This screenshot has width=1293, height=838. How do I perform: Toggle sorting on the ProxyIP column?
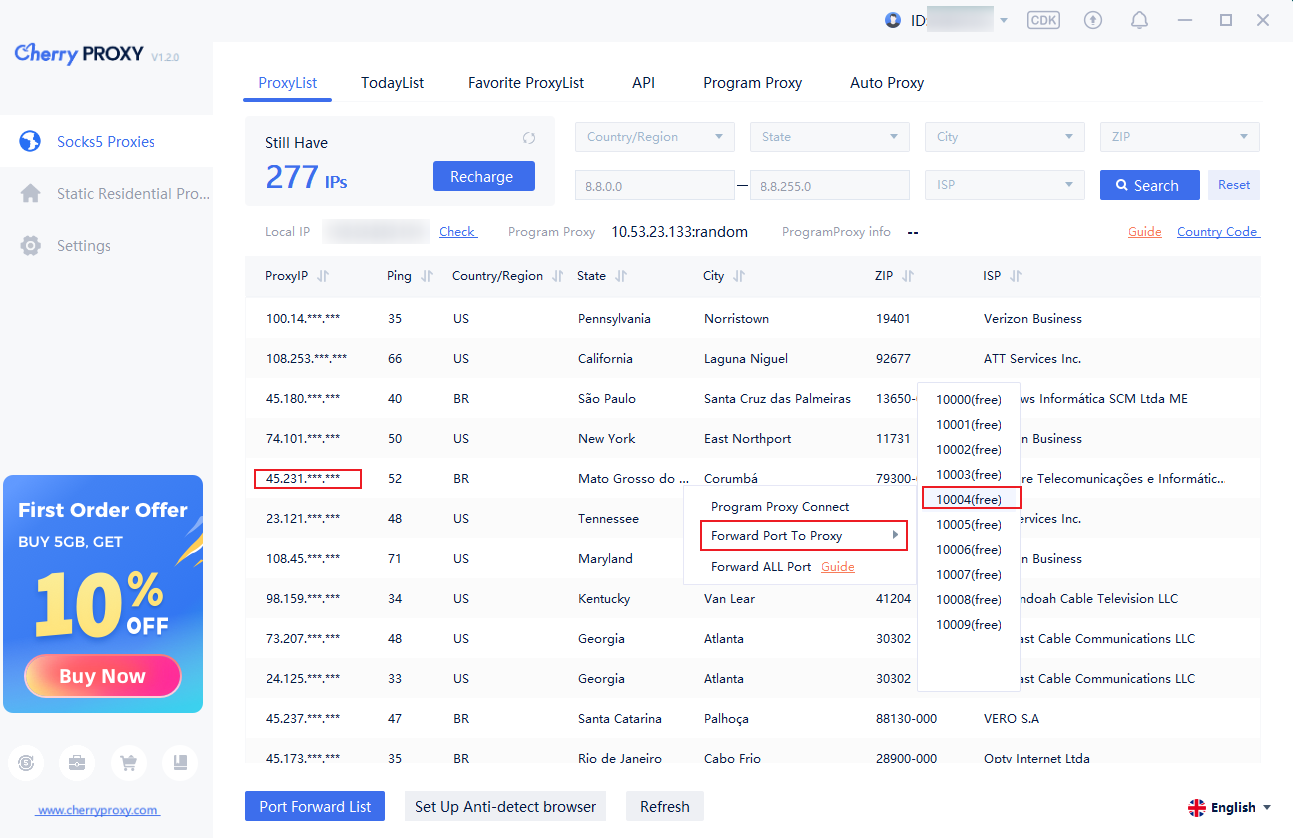[323, 276]
